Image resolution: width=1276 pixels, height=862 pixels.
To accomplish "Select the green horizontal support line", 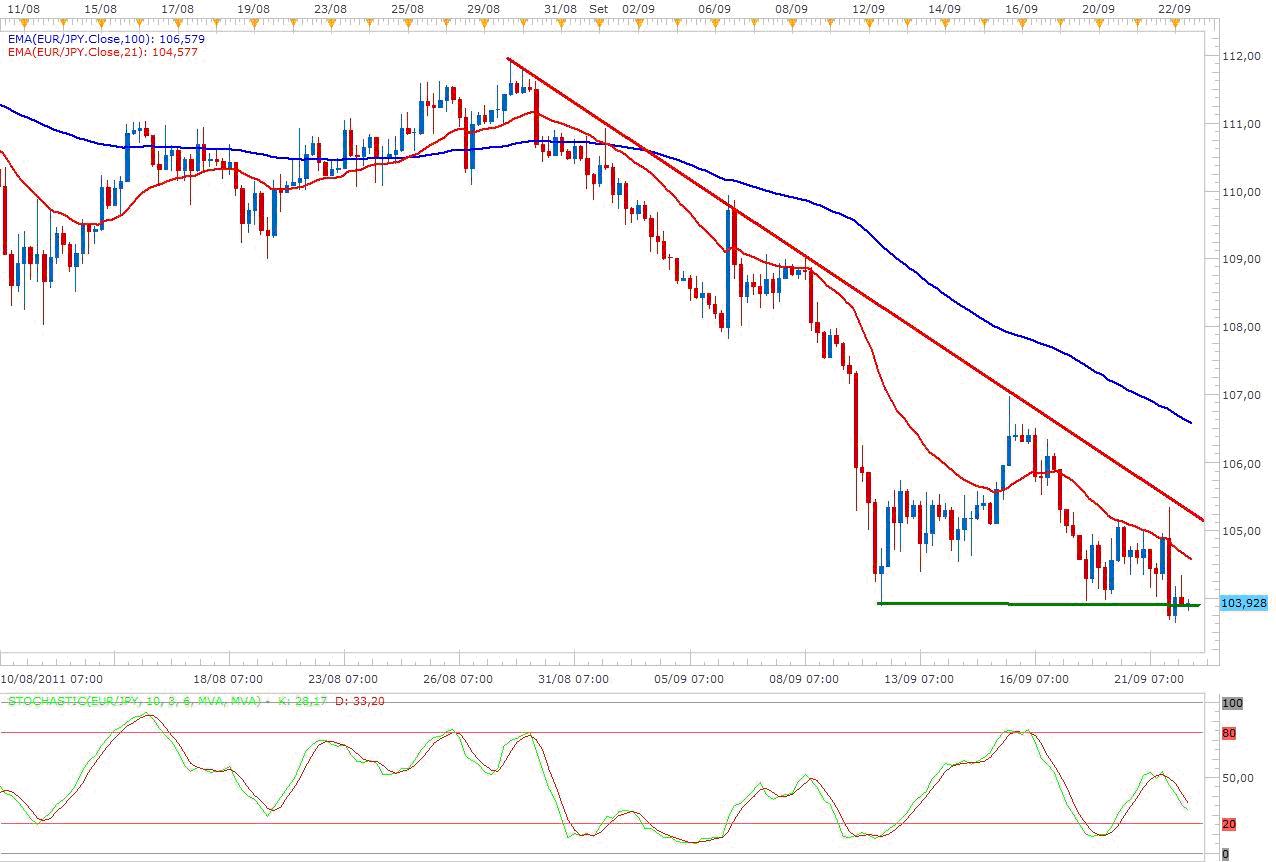I will coord(1038,604).
